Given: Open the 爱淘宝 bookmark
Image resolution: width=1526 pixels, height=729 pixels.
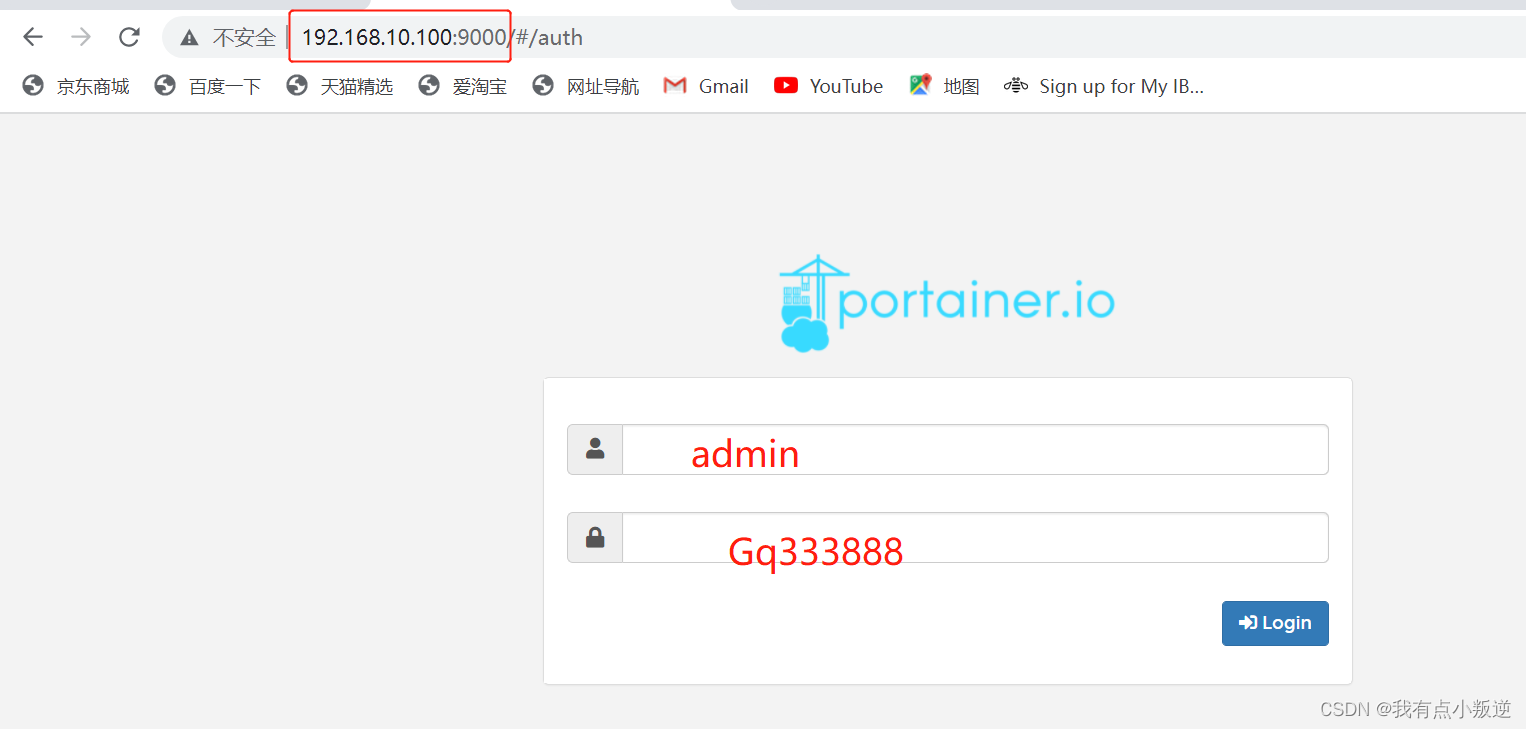Looking at the screenshot, I should coord(463,86).
